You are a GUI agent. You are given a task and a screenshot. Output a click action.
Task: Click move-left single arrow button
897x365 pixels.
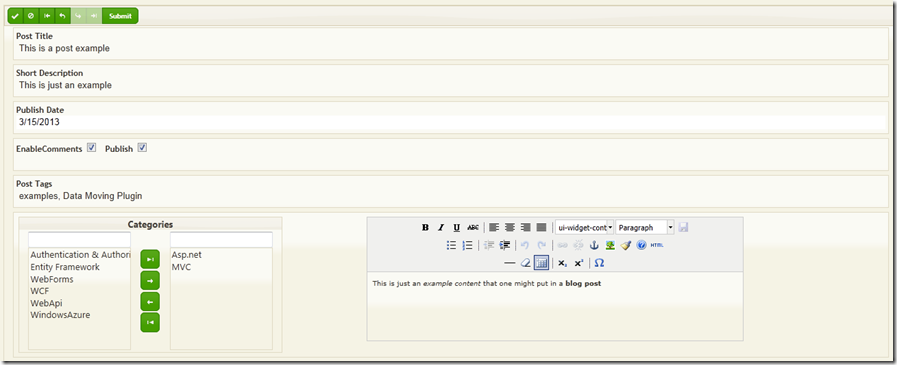(150, 302)
